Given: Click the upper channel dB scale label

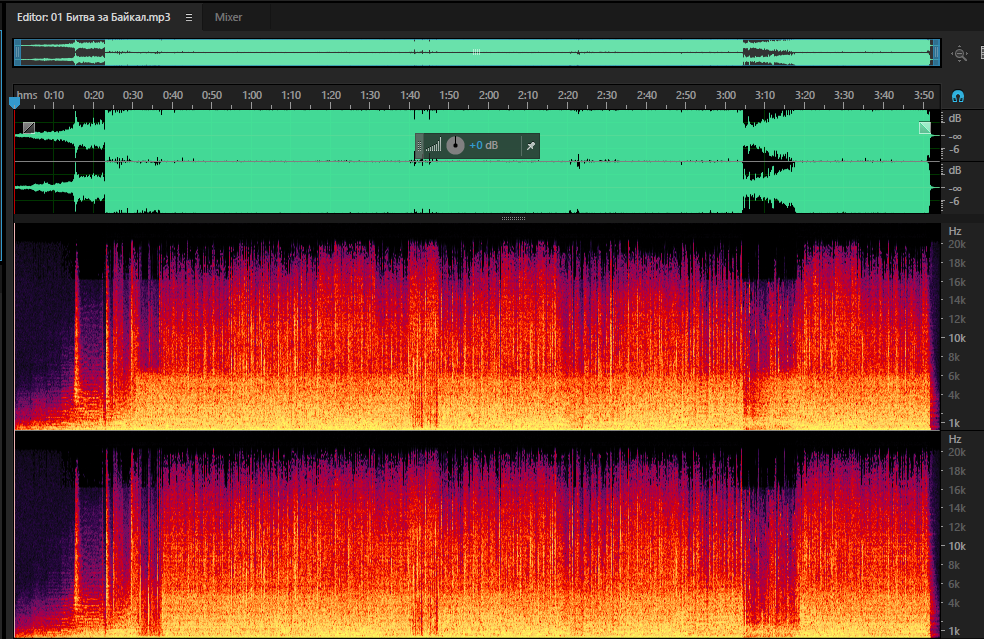Looking at the screenshot, I should pyautogui.click(x=955, y=118).
